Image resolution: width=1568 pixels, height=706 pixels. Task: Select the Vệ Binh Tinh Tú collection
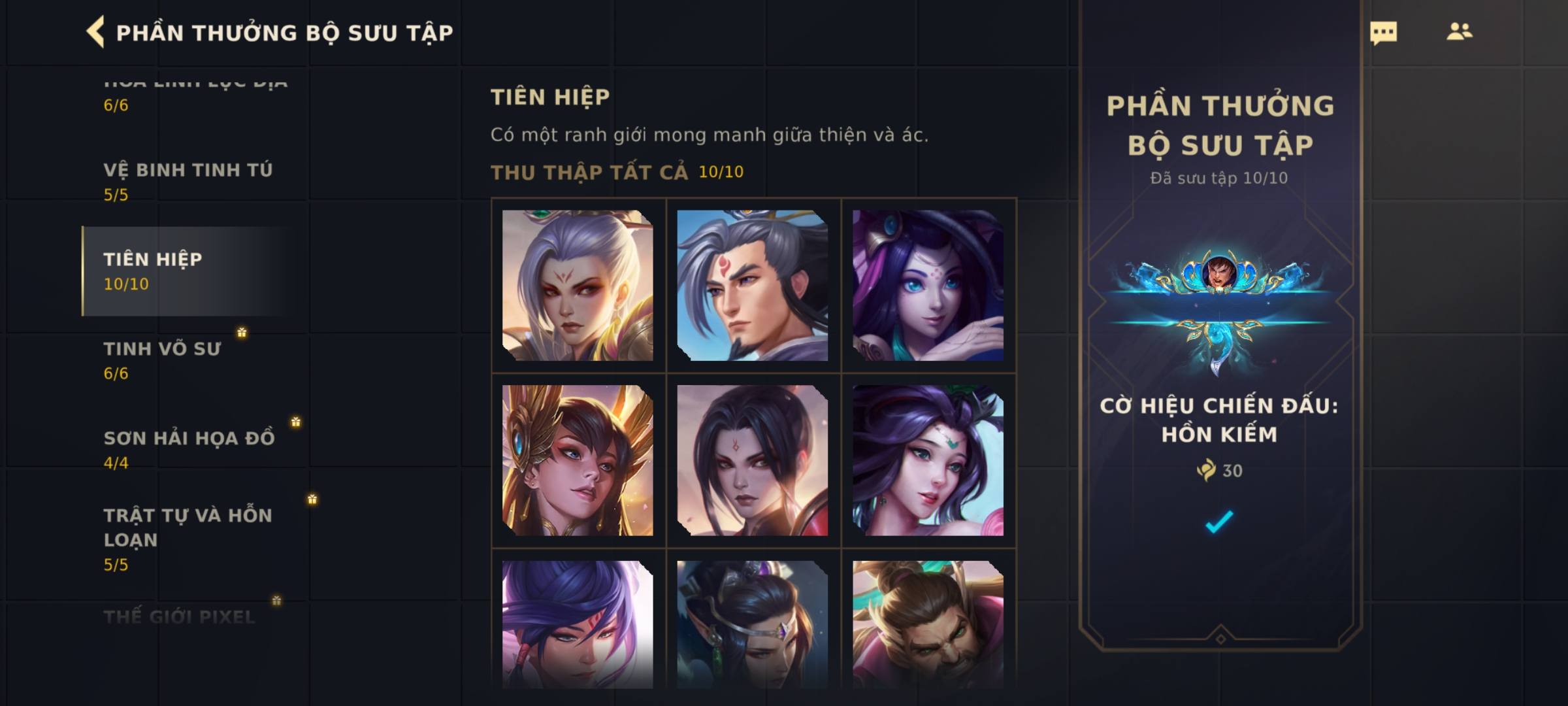pos(188,182)
